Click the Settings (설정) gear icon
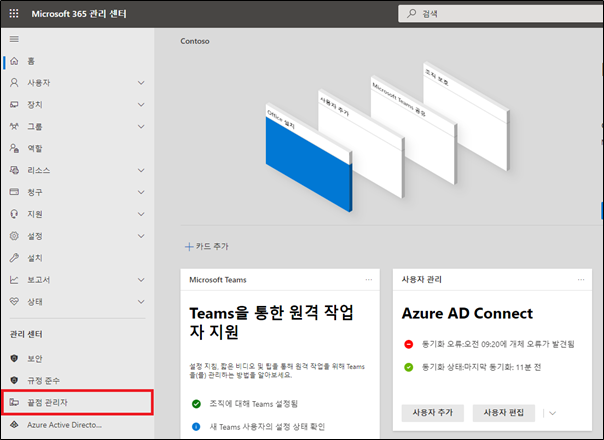The image size is (604, 440). 14,236
